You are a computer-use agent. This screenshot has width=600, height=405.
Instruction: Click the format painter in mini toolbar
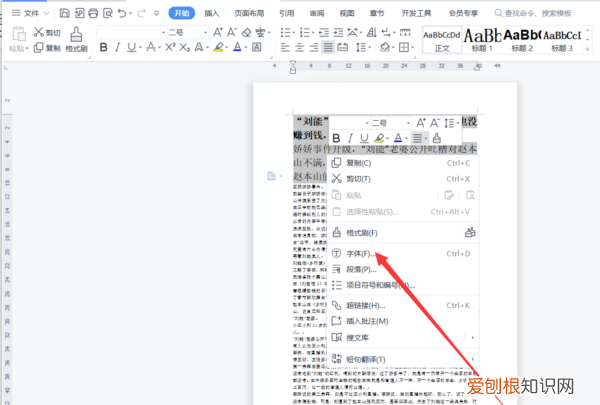437,138
